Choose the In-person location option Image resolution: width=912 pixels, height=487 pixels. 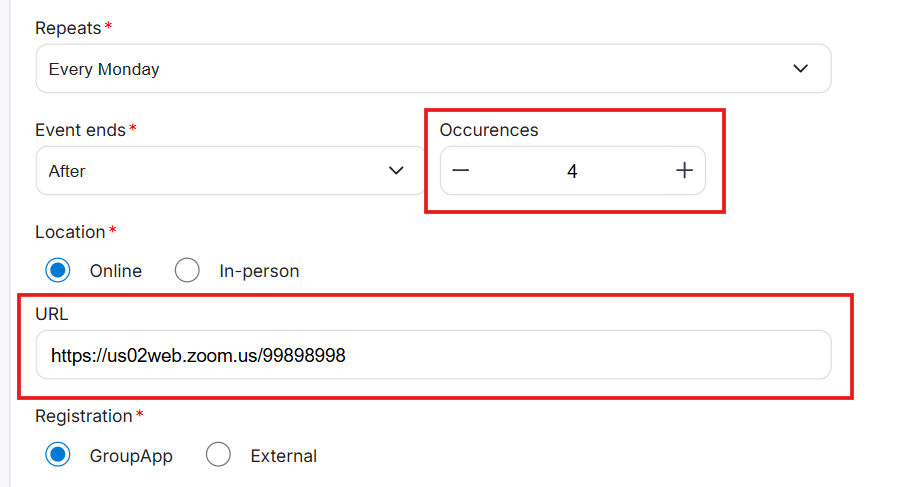pyautogui.click(x=187, y=270)
